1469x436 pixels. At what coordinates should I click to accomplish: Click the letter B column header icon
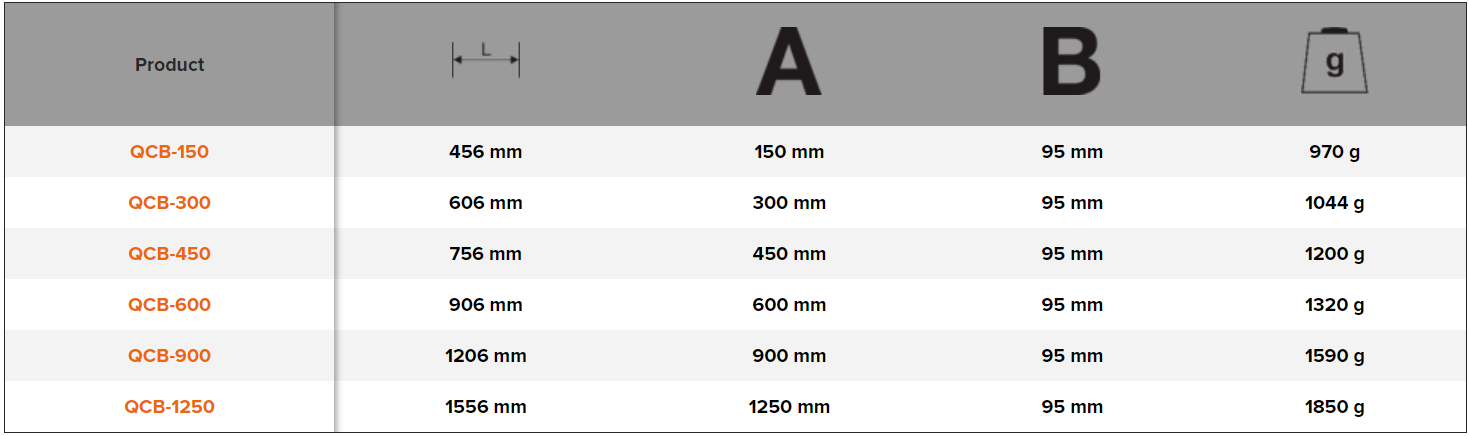(1070, 63)
